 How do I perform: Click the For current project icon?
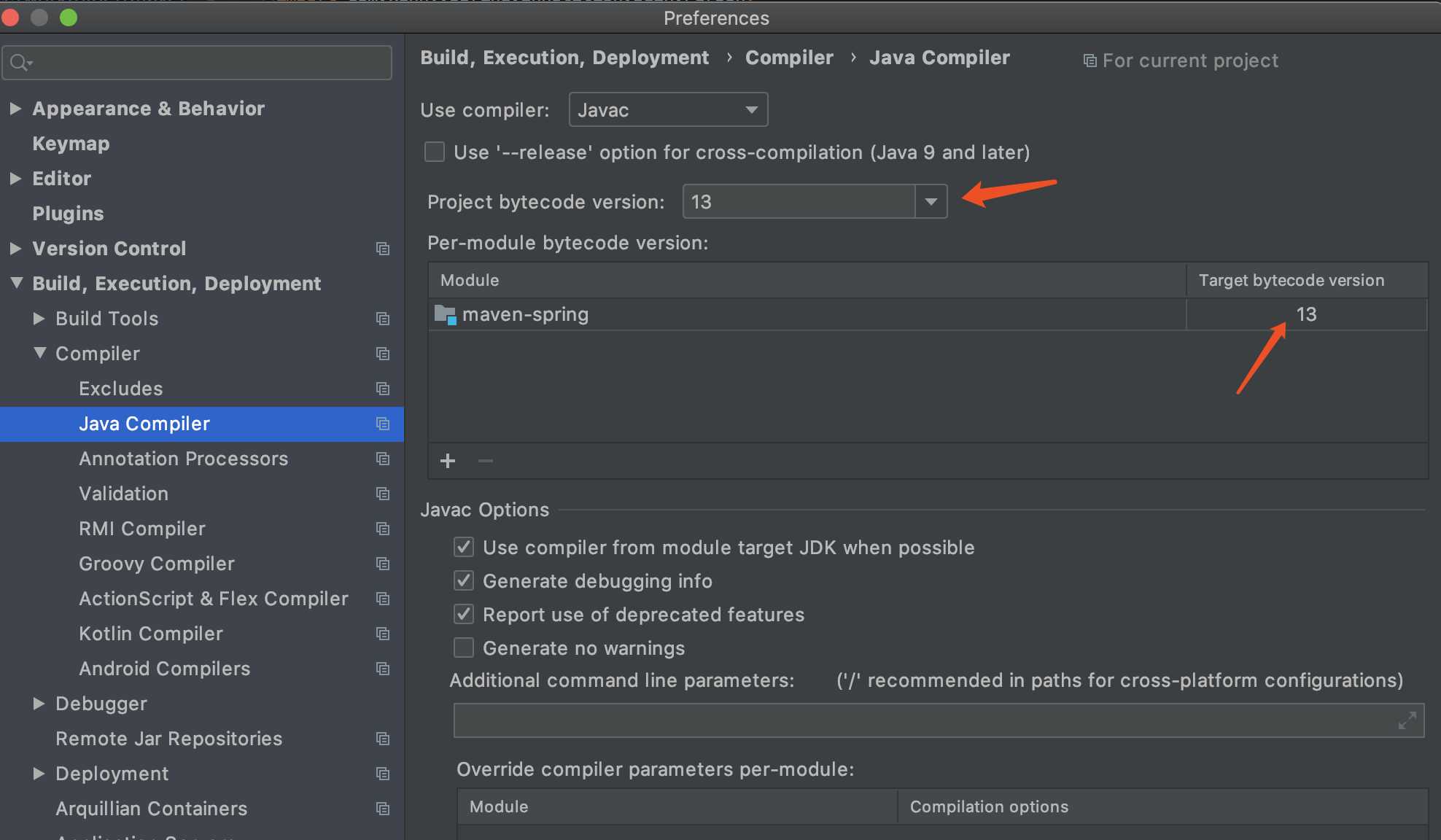[1090, 61]
